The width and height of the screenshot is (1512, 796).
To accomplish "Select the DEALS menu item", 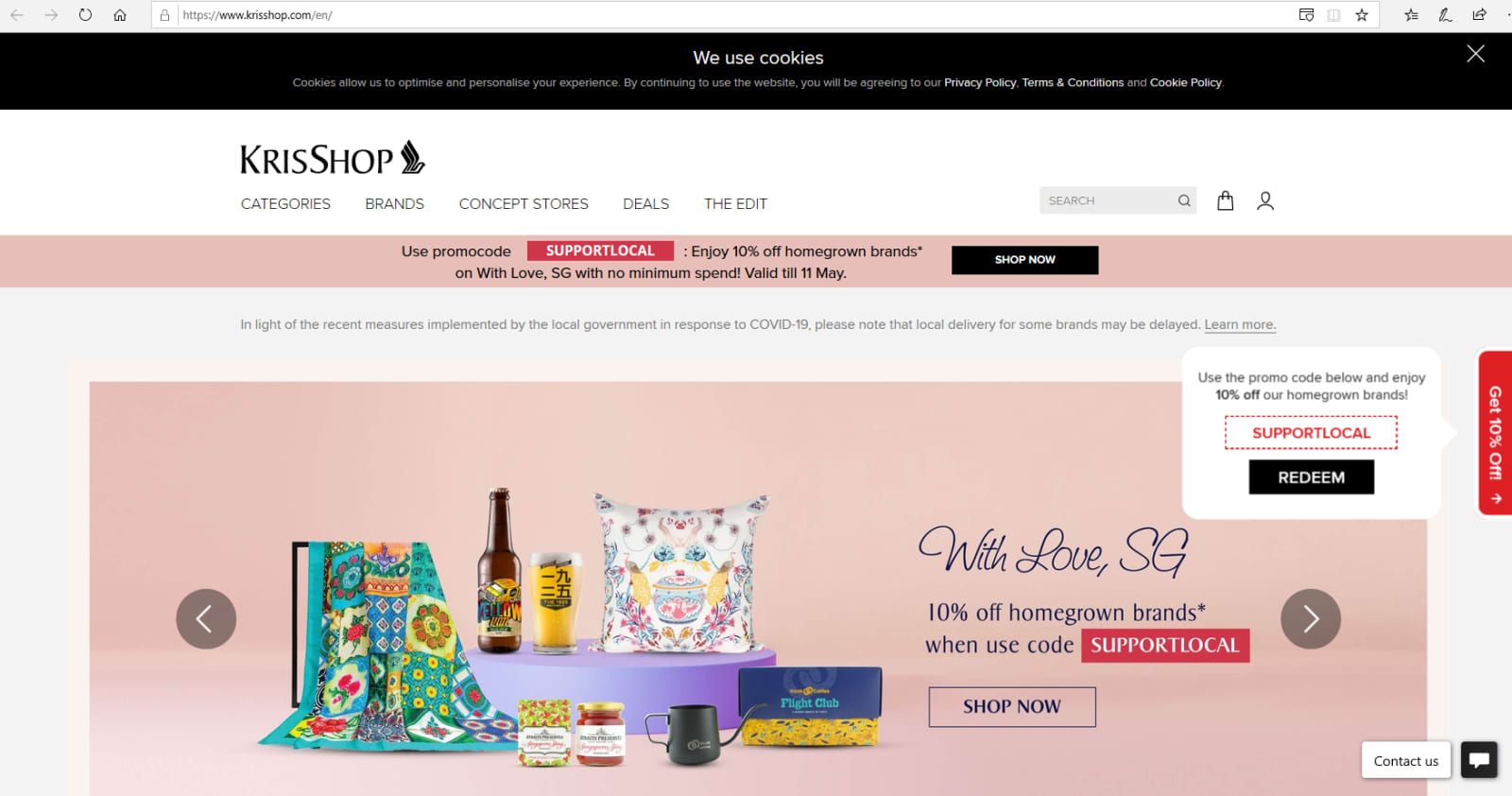I will click(645, 204).
